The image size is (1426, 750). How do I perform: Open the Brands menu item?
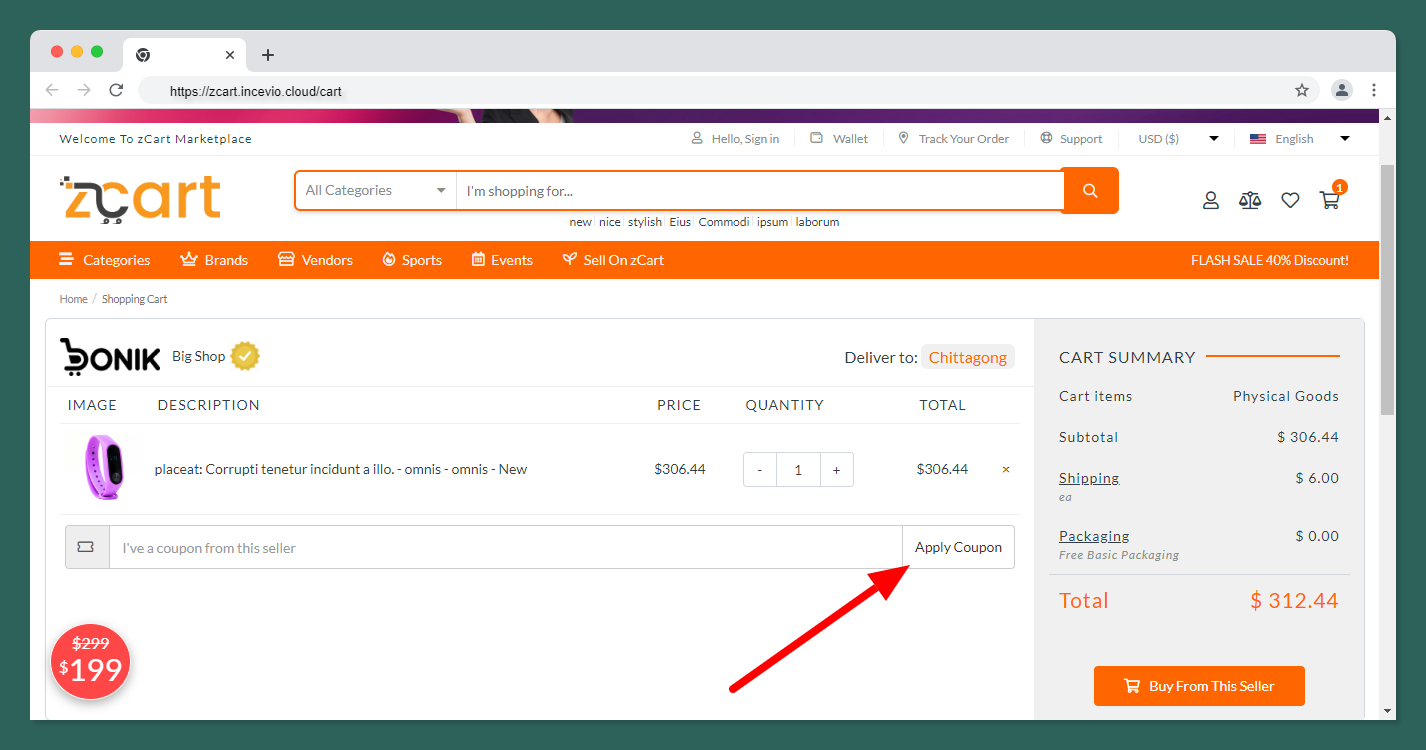[214, 260]
